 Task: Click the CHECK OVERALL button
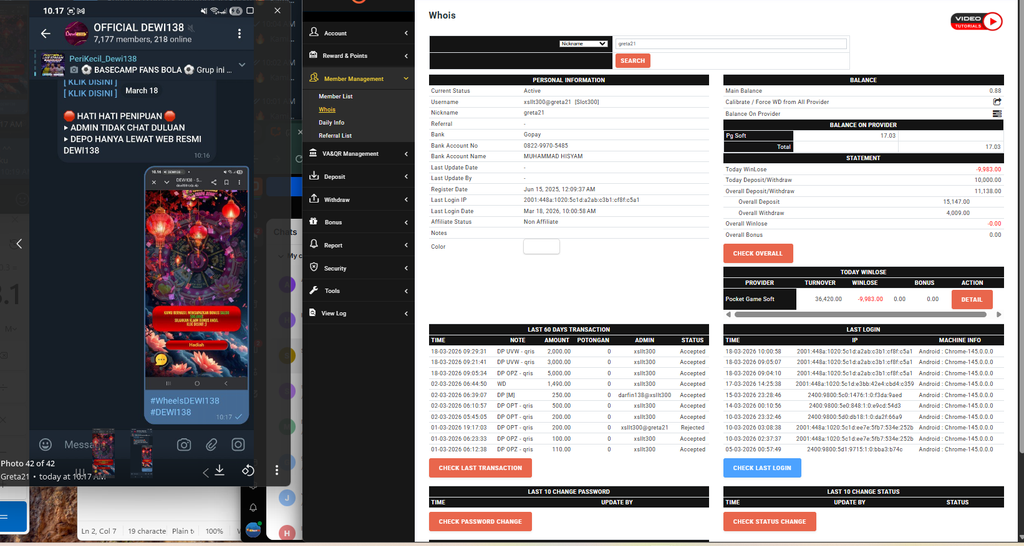[758, 253]
